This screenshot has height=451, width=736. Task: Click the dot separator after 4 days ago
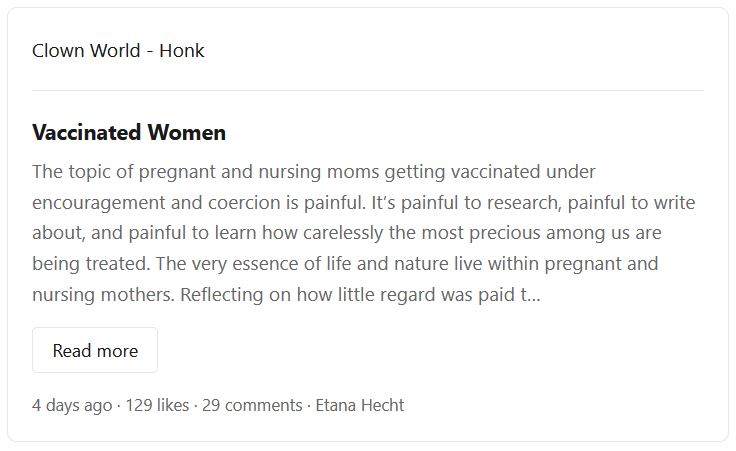pos(119,405)
